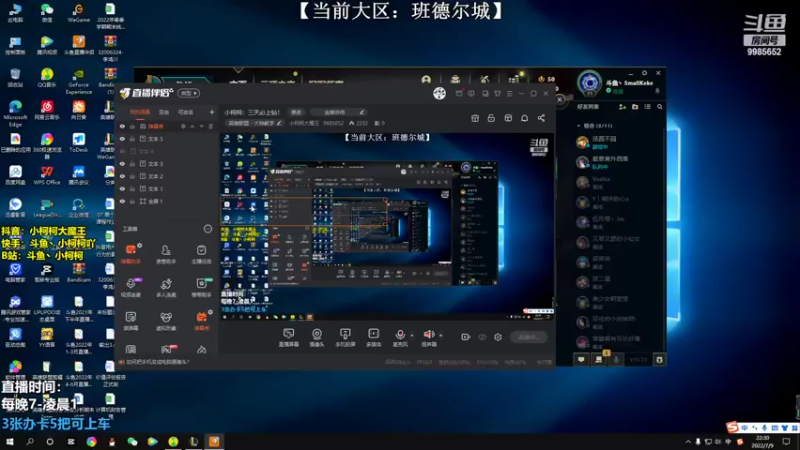
Task: Click the start streaming button beside the settings gear
Action: (528, 337)
